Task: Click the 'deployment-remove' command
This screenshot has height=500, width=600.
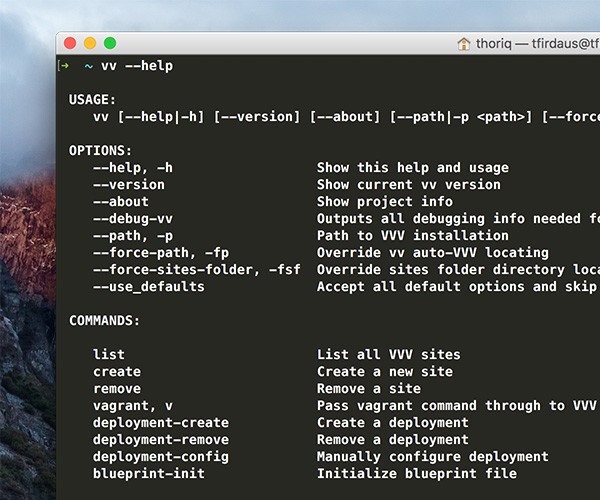Action: pyautogui.click(x=161, y=440)
